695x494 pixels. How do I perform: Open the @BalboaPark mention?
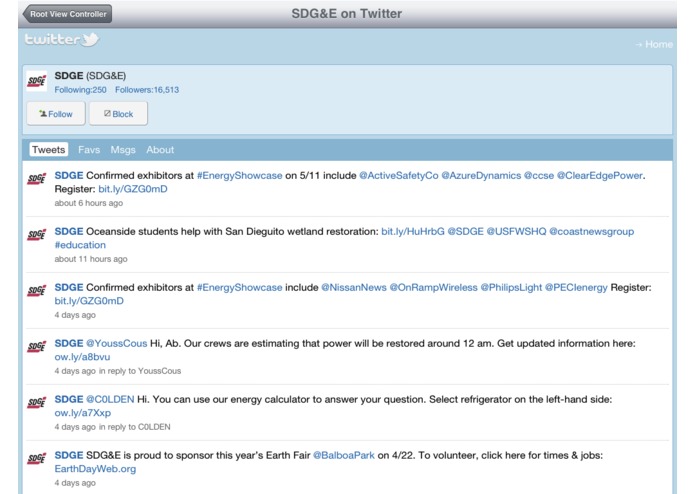click(344, 455)
